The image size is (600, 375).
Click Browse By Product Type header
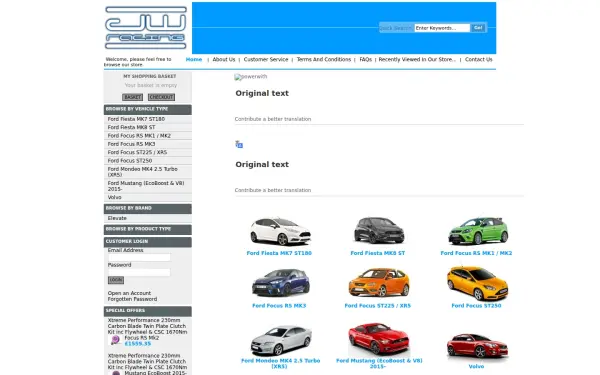148,229
